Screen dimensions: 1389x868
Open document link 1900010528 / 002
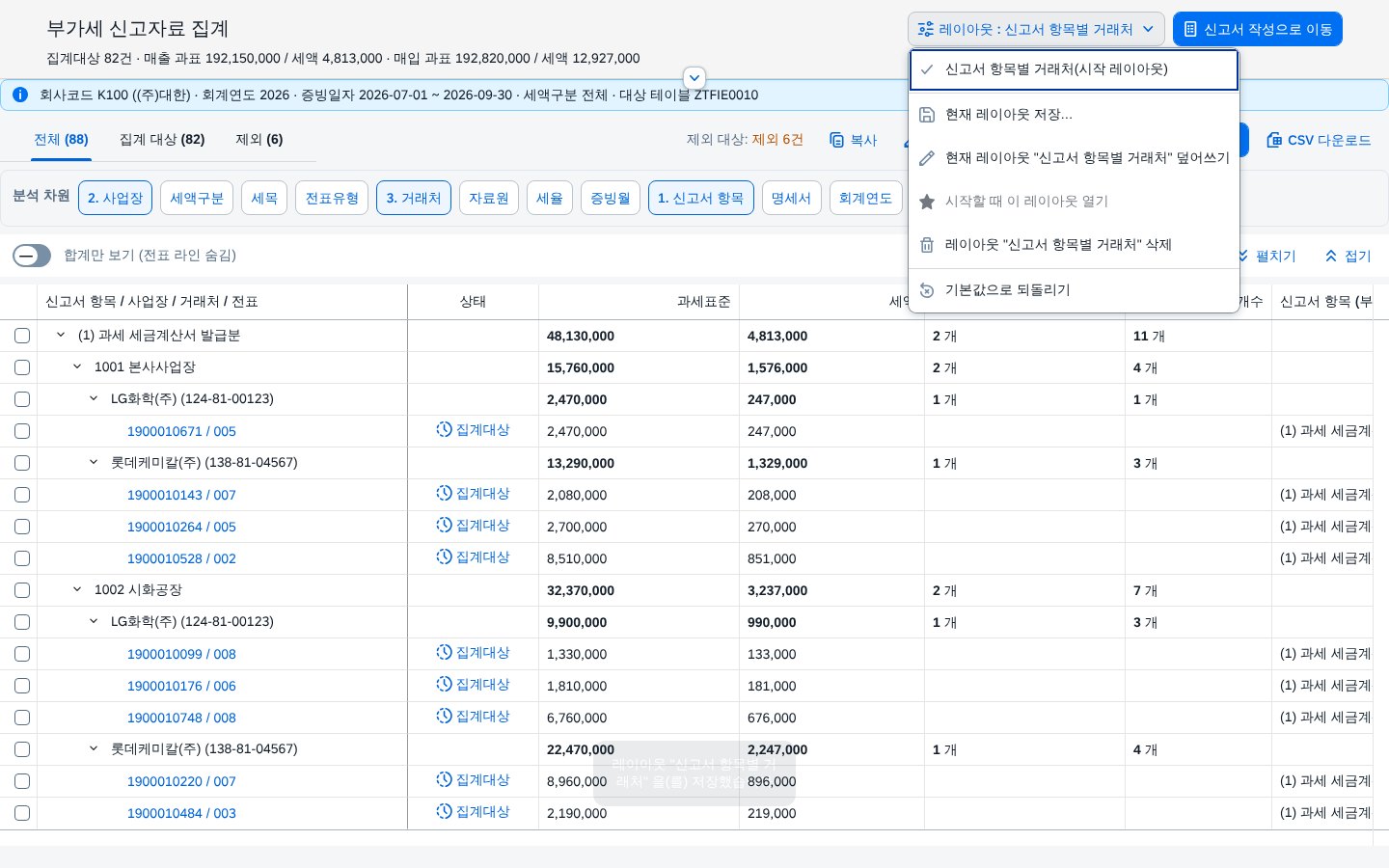(x=181, y=558)
